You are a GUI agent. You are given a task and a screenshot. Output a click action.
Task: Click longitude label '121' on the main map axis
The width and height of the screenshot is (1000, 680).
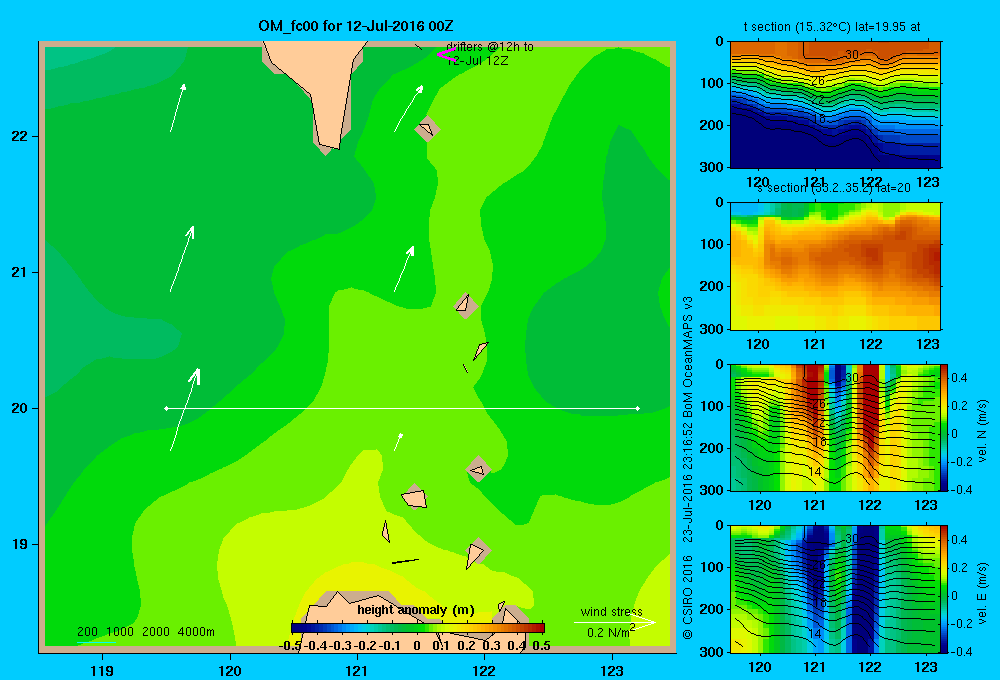[357, 670]
